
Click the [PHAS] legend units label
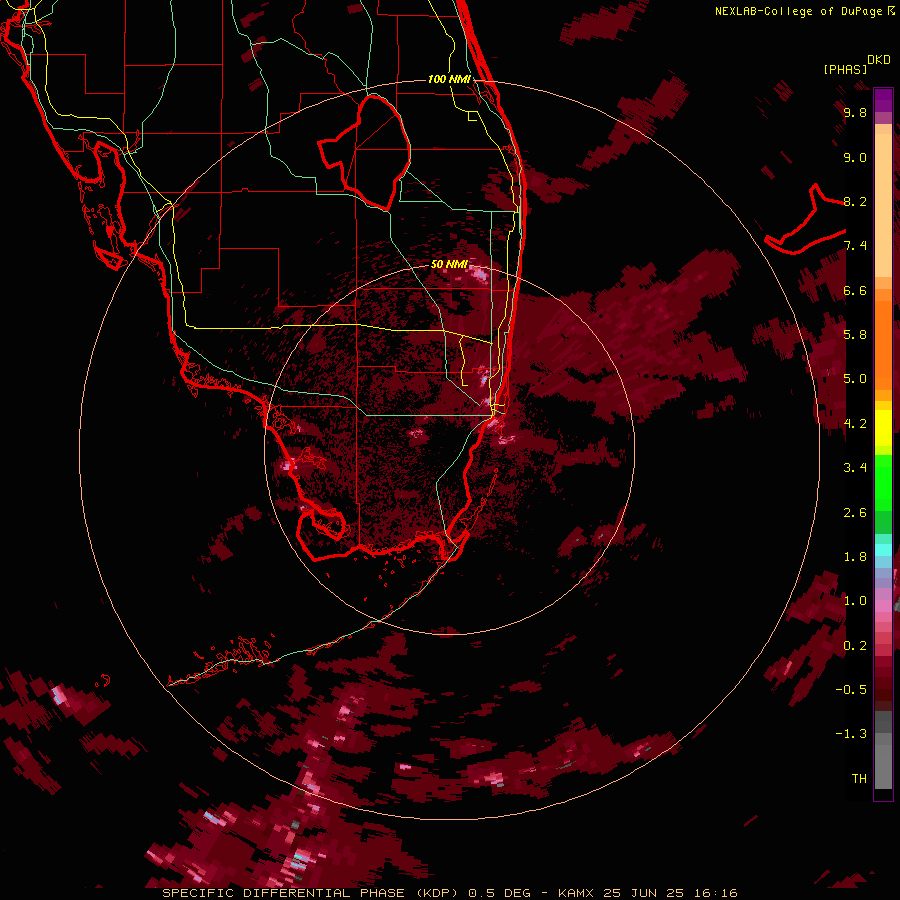[x=845, y=69]
